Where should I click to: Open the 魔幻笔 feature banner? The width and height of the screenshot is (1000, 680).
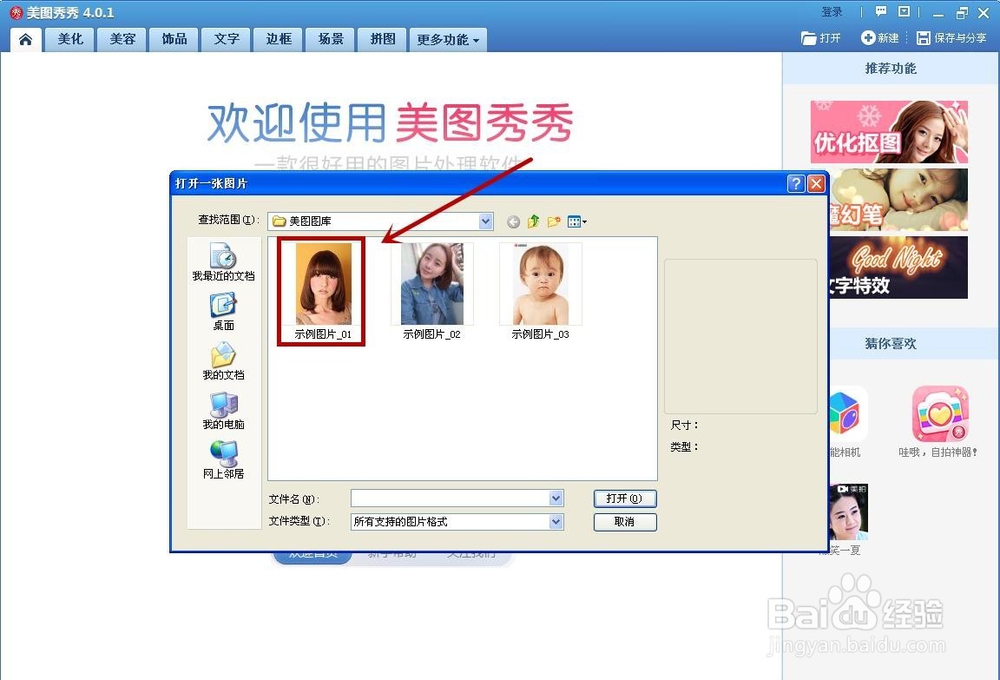[x=898, y=200]
